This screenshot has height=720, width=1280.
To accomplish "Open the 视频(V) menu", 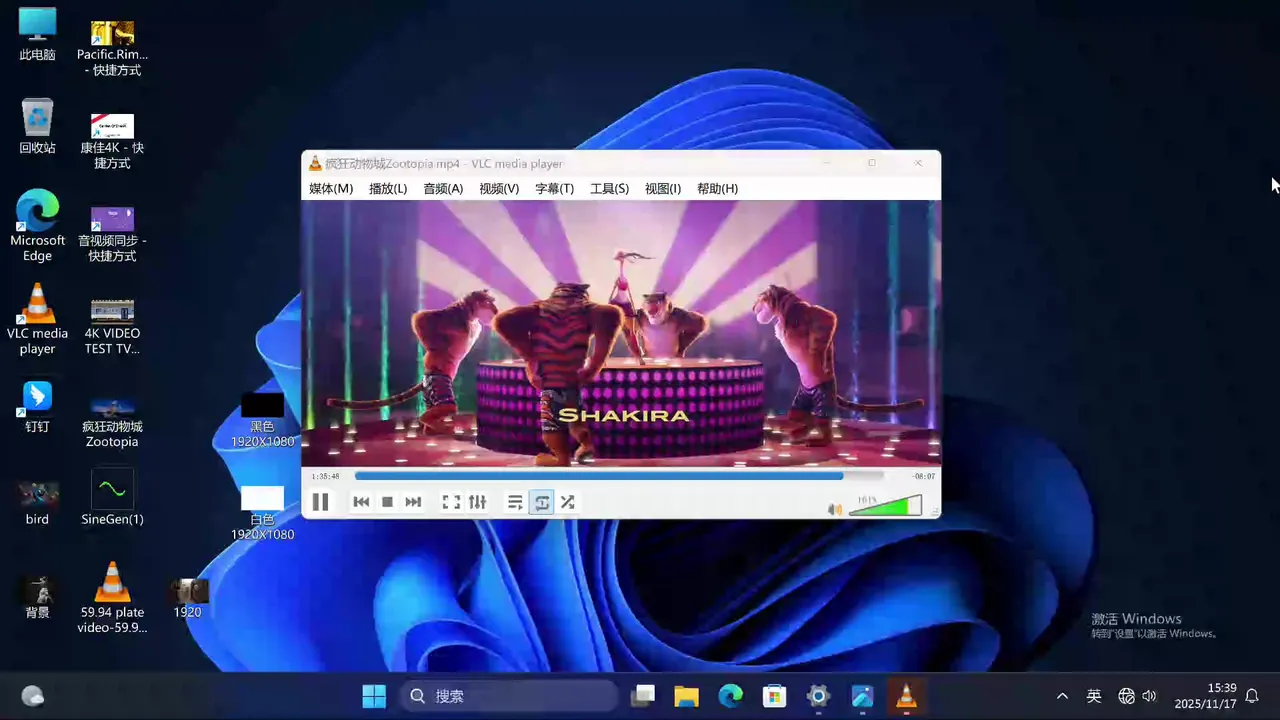I will [x=499, y=189].
